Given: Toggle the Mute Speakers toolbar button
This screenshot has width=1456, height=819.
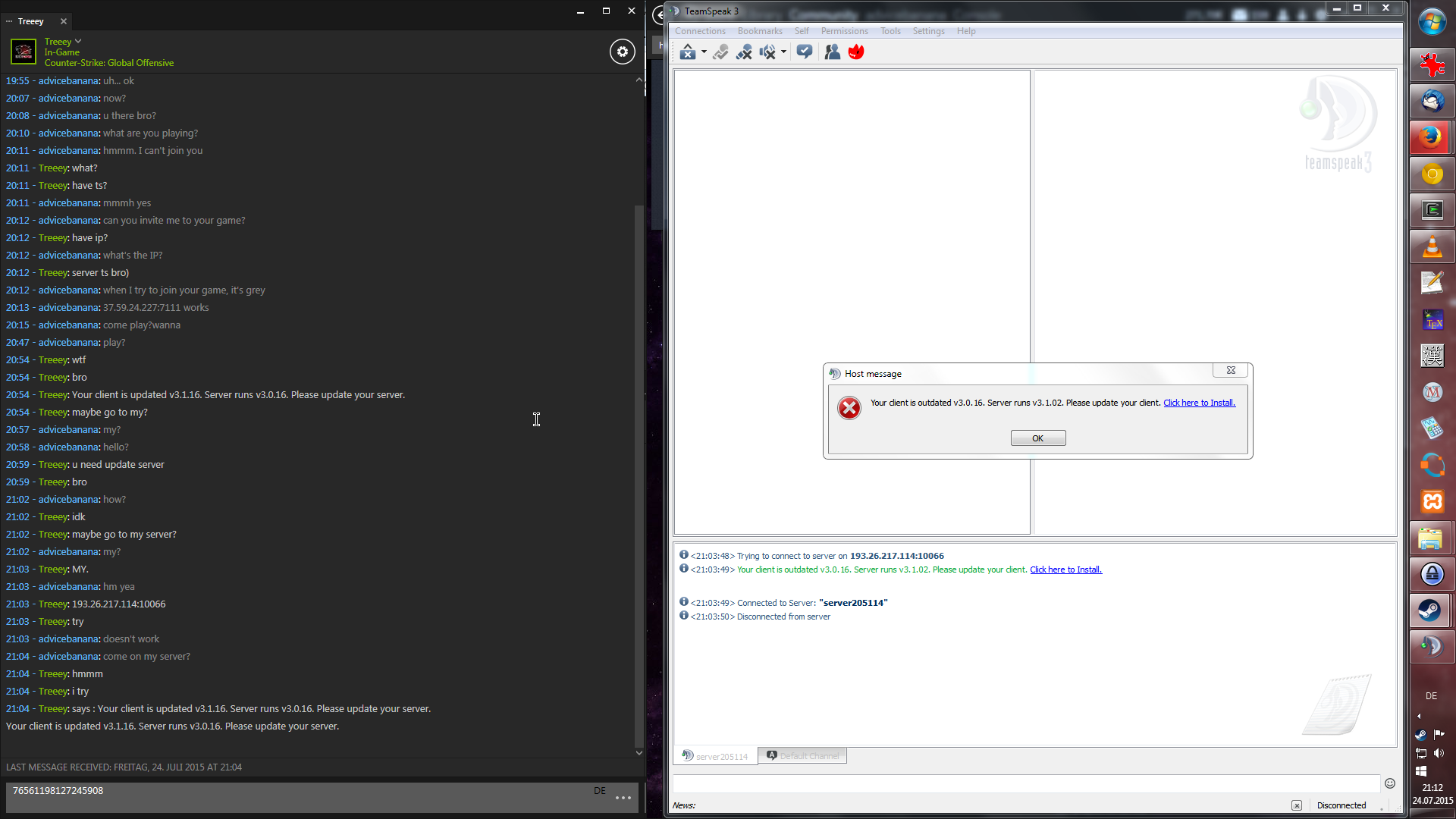Looking at the screenshot, I should 767,52.
